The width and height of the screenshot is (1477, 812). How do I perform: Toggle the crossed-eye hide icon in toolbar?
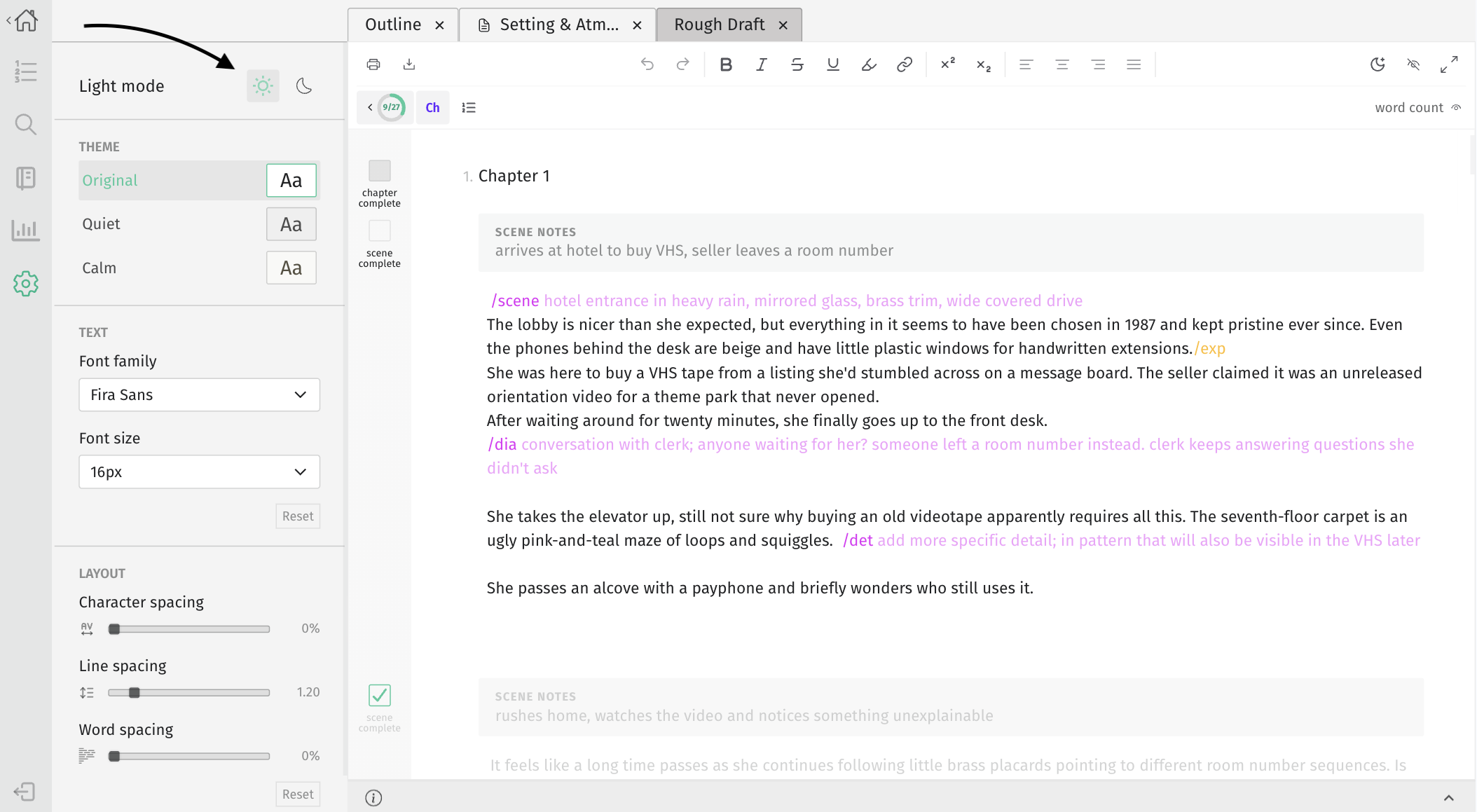tap(1413, 64)
